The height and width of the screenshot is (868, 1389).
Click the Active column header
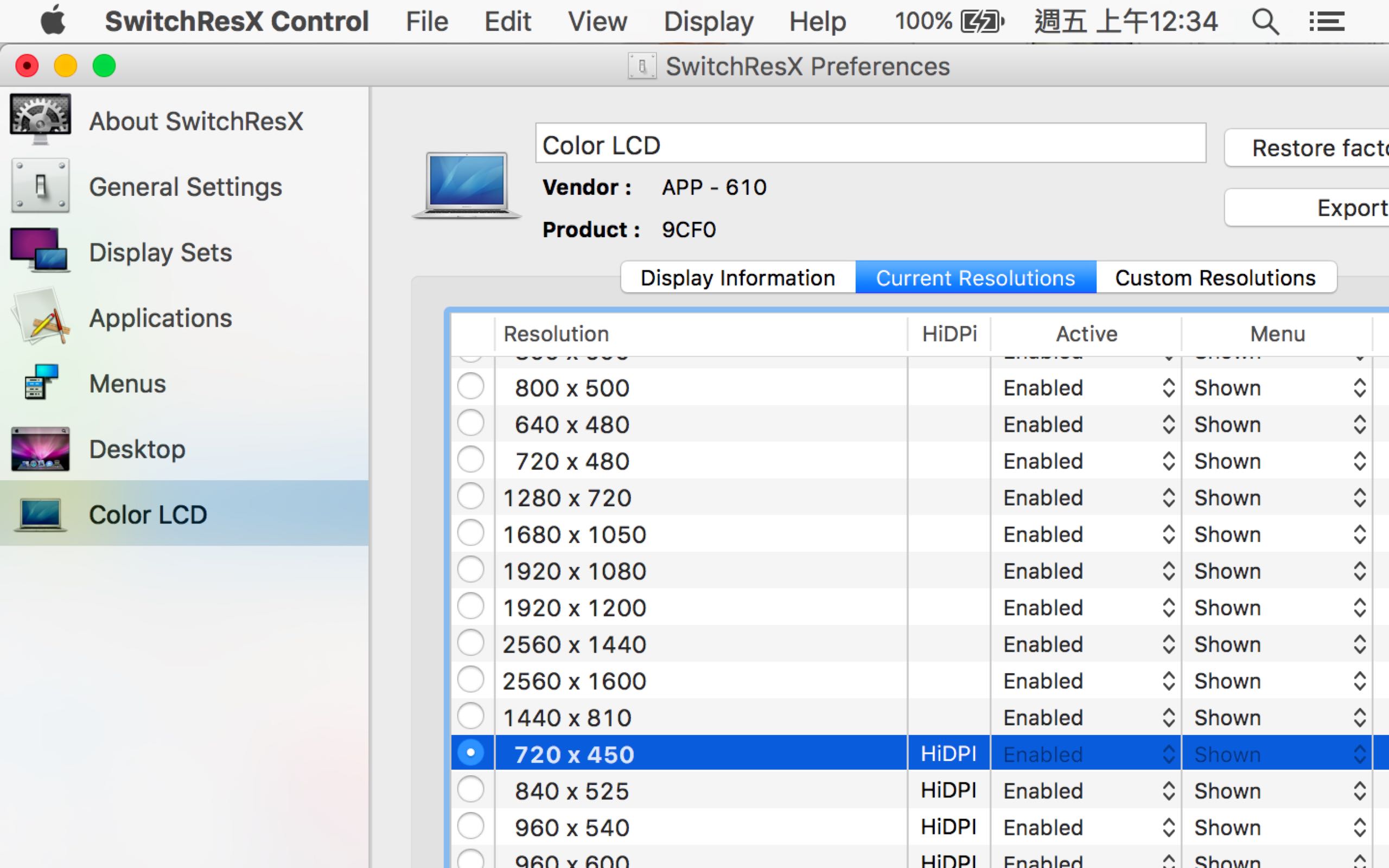(1086, 334)
